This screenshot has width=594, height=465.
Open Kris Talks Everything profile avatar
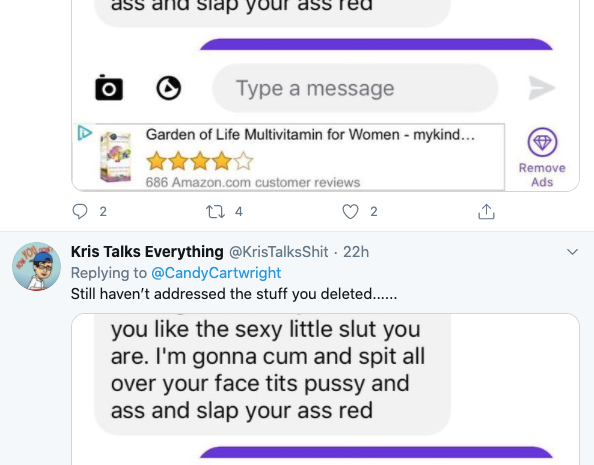(x=36, y=266)
